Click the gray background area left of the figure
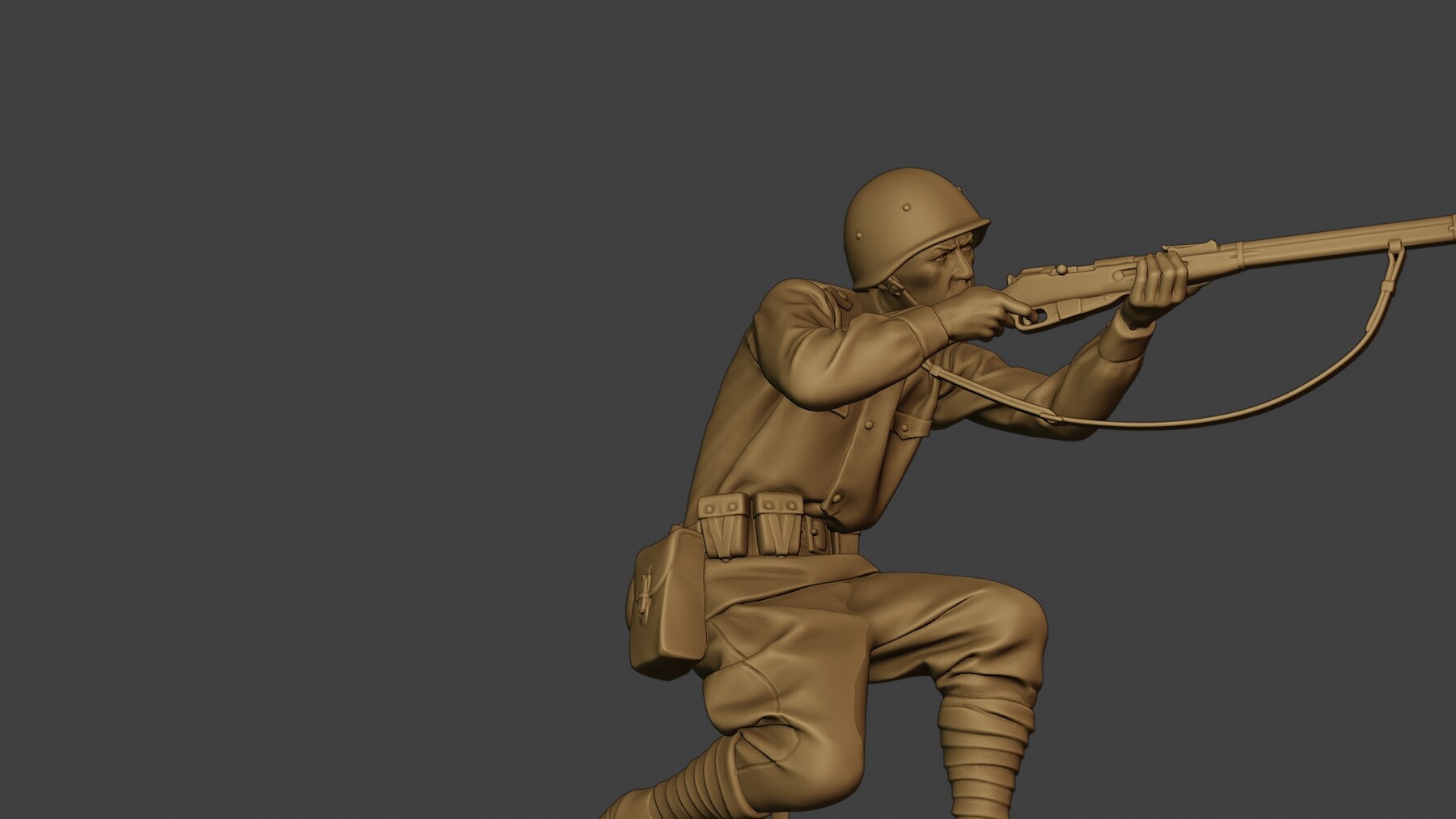This screenshot has width=1456, height=819. pyautogui.click(x=324, y=404)
